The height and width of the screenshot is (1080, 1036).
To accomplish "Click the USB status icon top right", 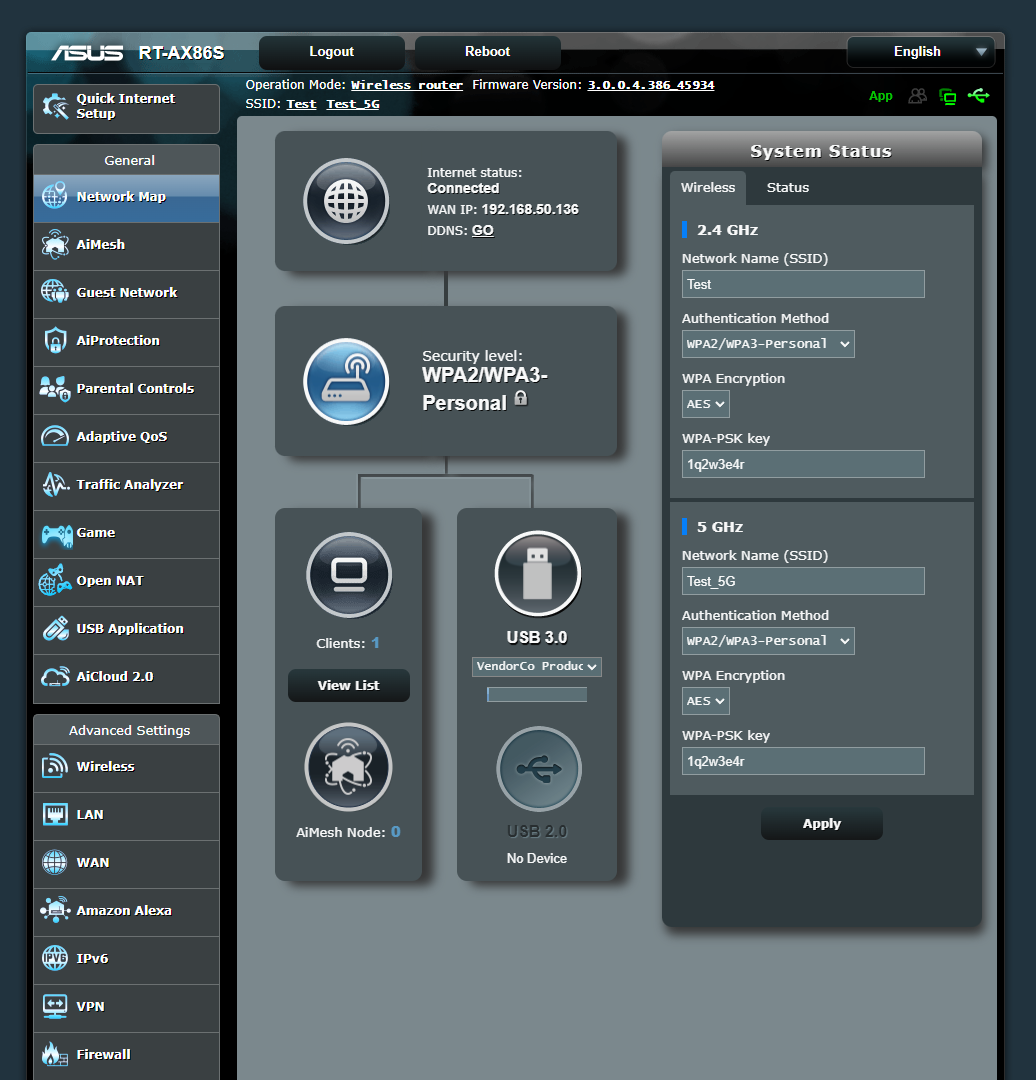I will pyautogui.click(x=979, y=96).
